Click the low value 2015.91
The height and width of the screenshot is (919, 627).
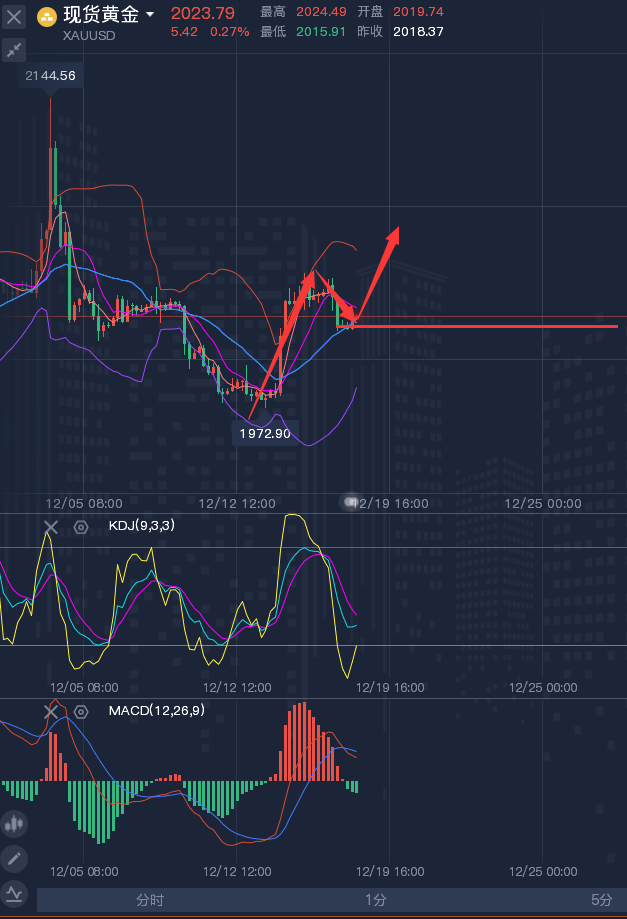321,32
